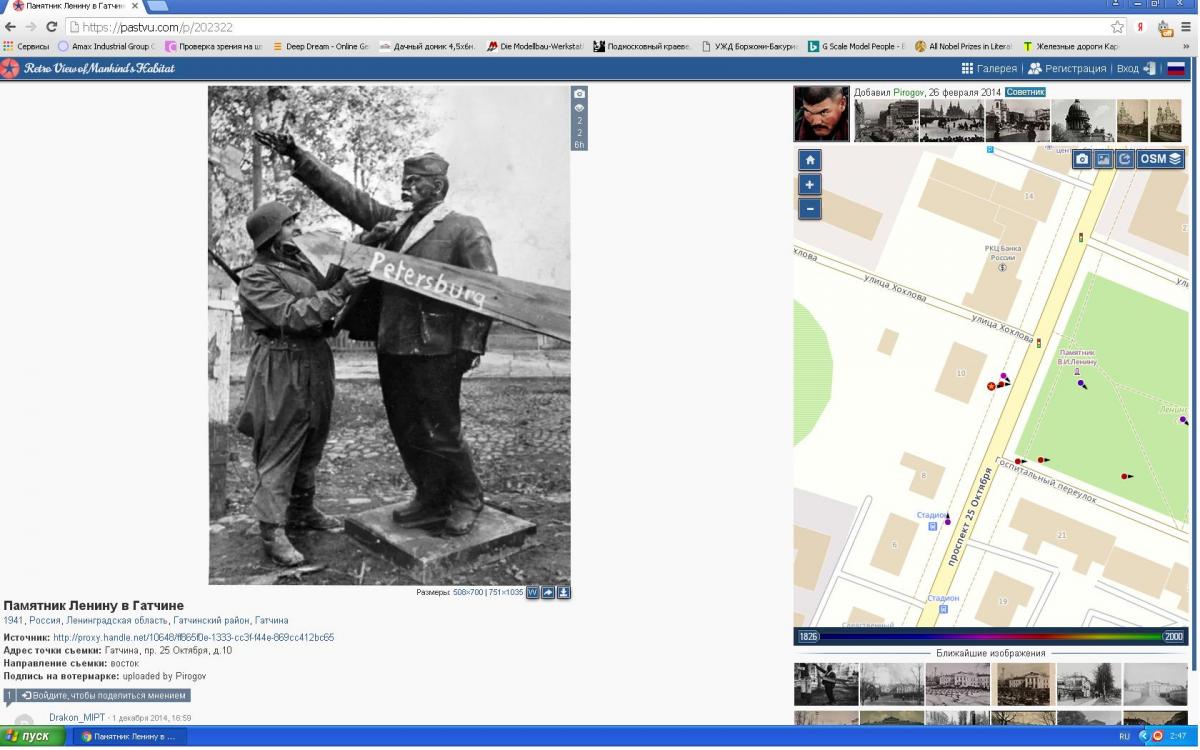1200x750 pixels.
Task: Download the photo with the download icon
Action: tap(564, 592)
